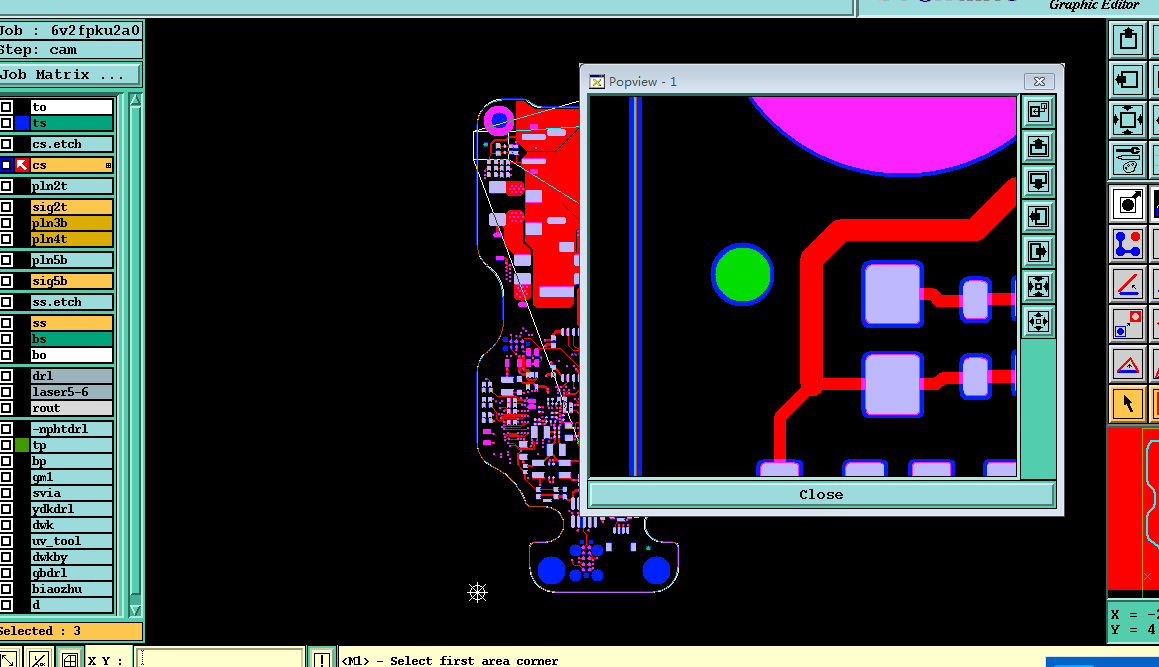Click the Popview pan-right arrow icon
This screenshot has height=667, width=1159.
point(1038,251)
